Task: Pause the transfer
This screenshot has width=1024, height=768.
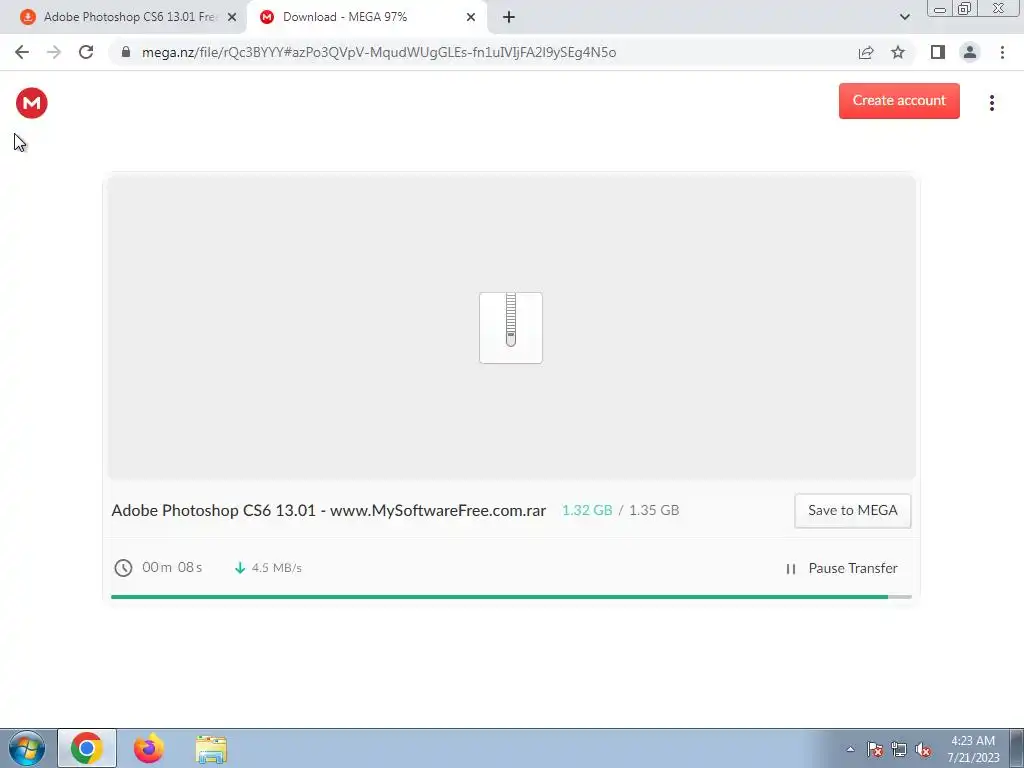Action: (x=842, y=568)
